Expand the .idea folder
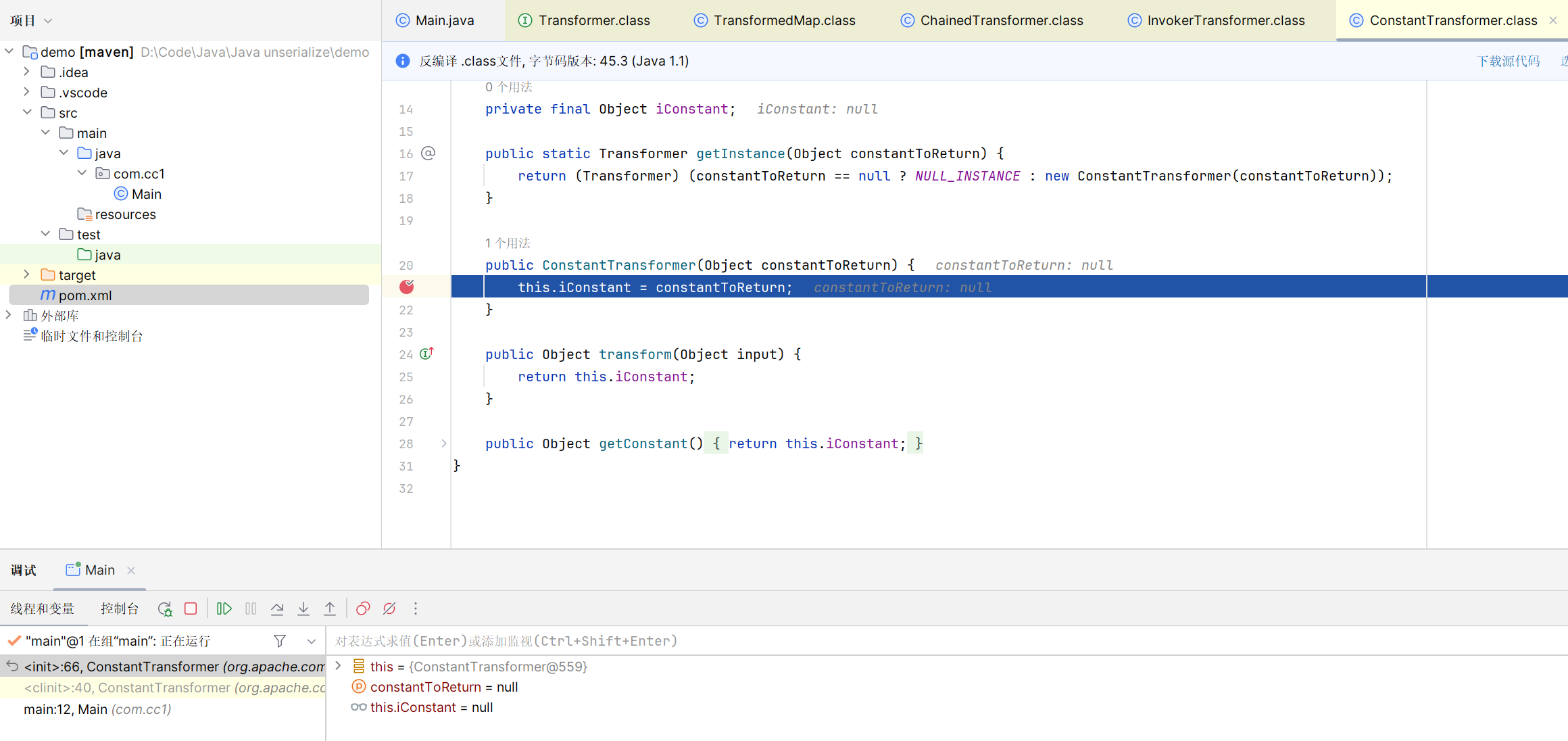 coord(26,72)
